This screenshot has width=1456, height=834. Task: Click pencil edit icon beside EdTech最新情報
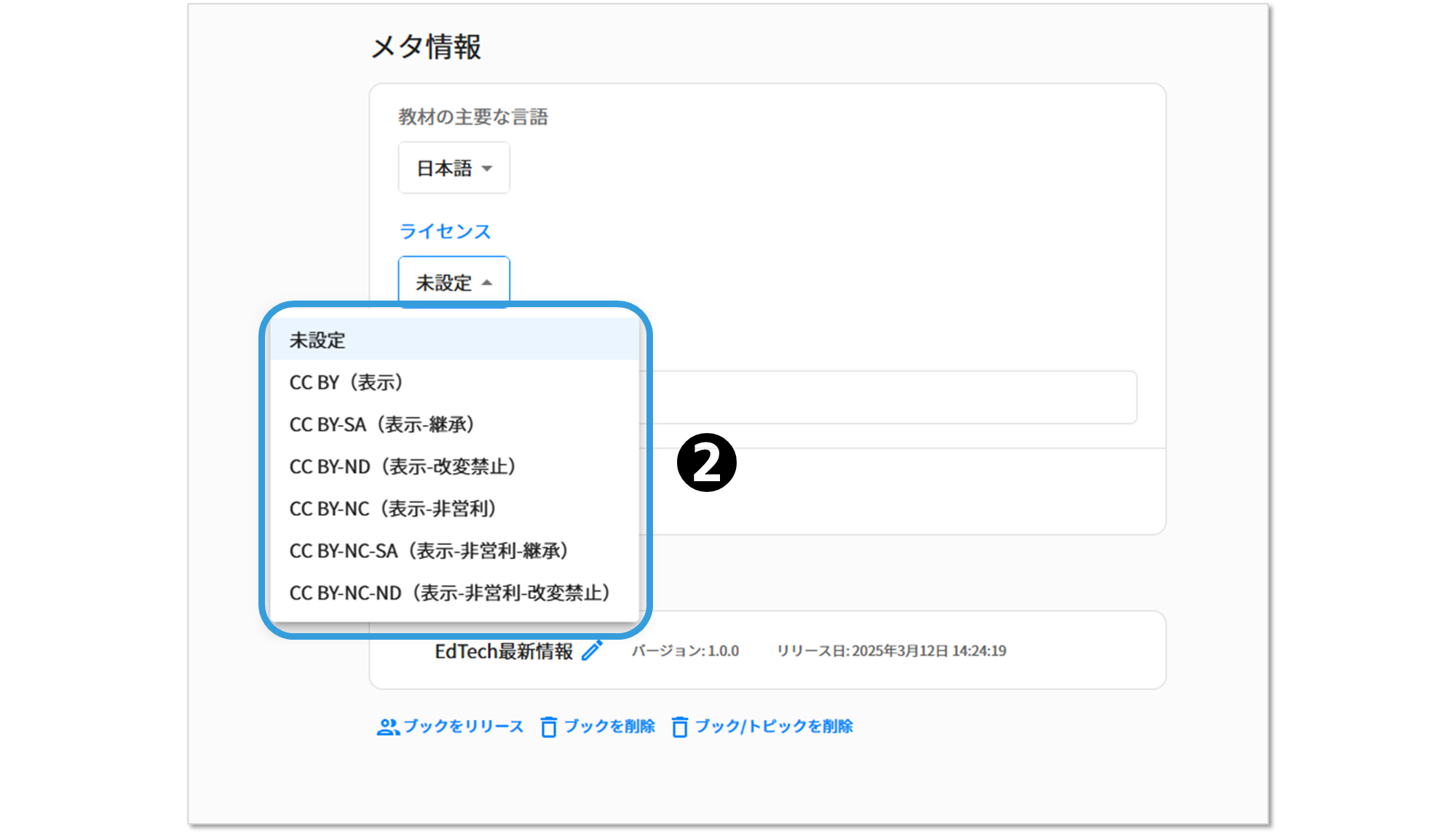click(x=592, y=651)
